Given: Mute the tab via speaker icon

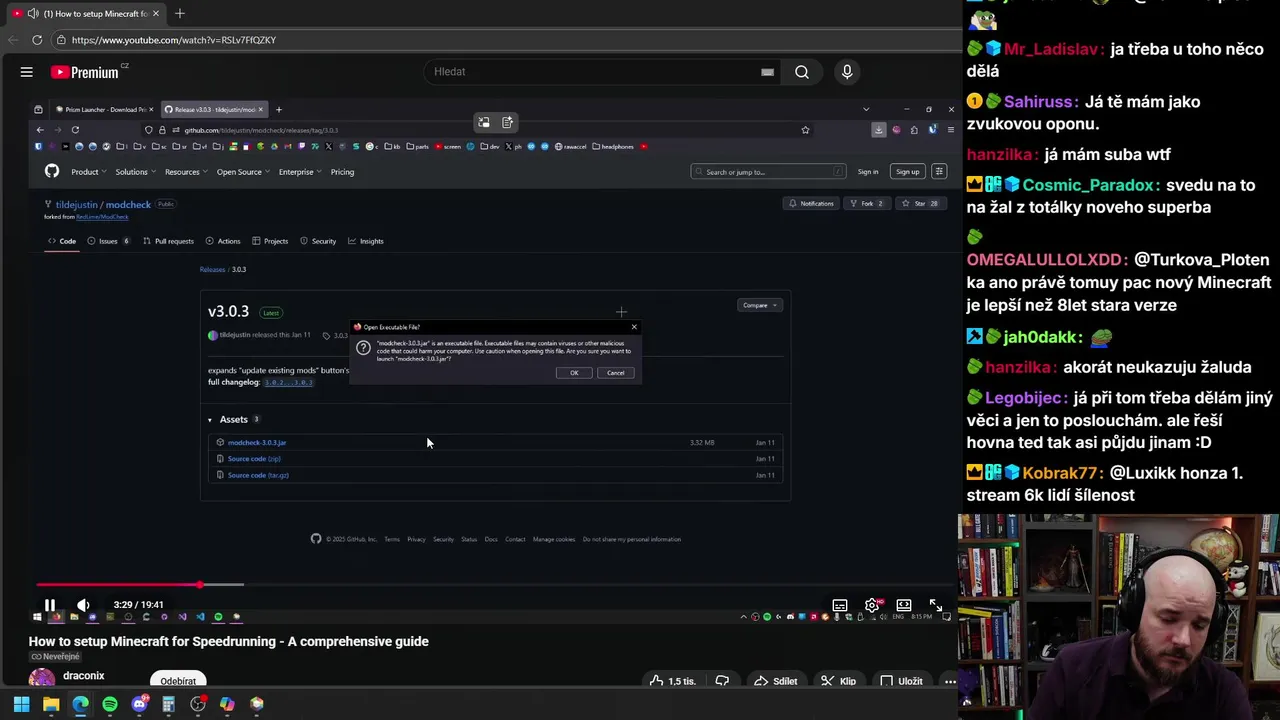Looking at the screenshot, I should coord(33,14).
